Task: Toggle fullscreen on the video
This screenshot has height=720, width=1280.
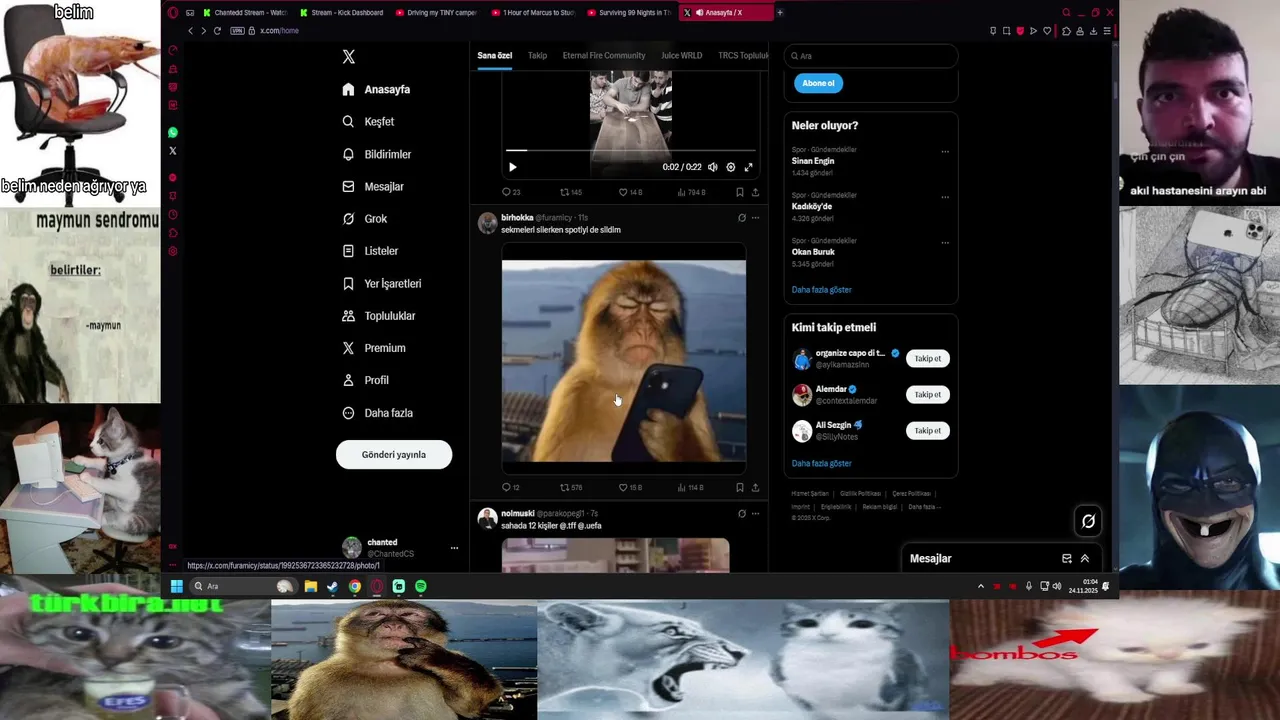Action: (748, 167)
